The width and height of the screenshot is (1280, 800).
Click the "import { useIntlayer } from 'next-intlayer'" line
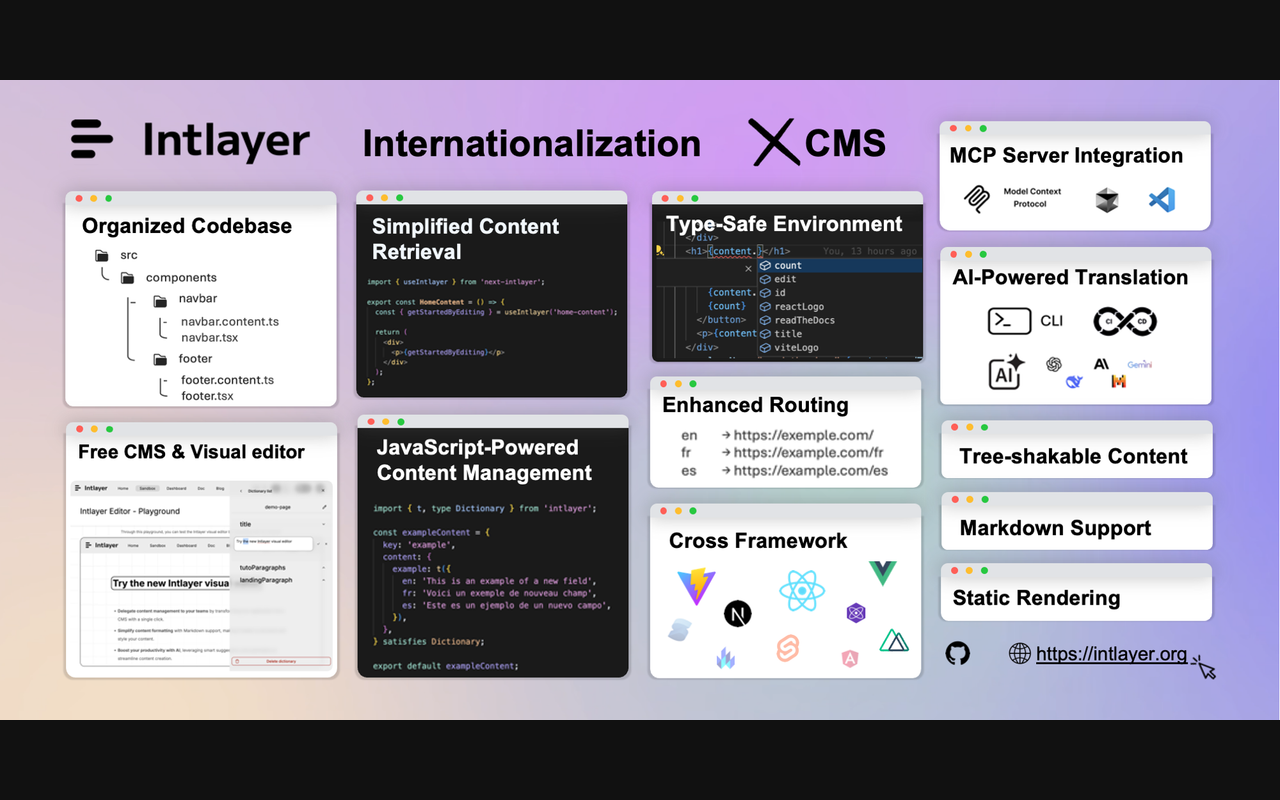pos(455,282)
